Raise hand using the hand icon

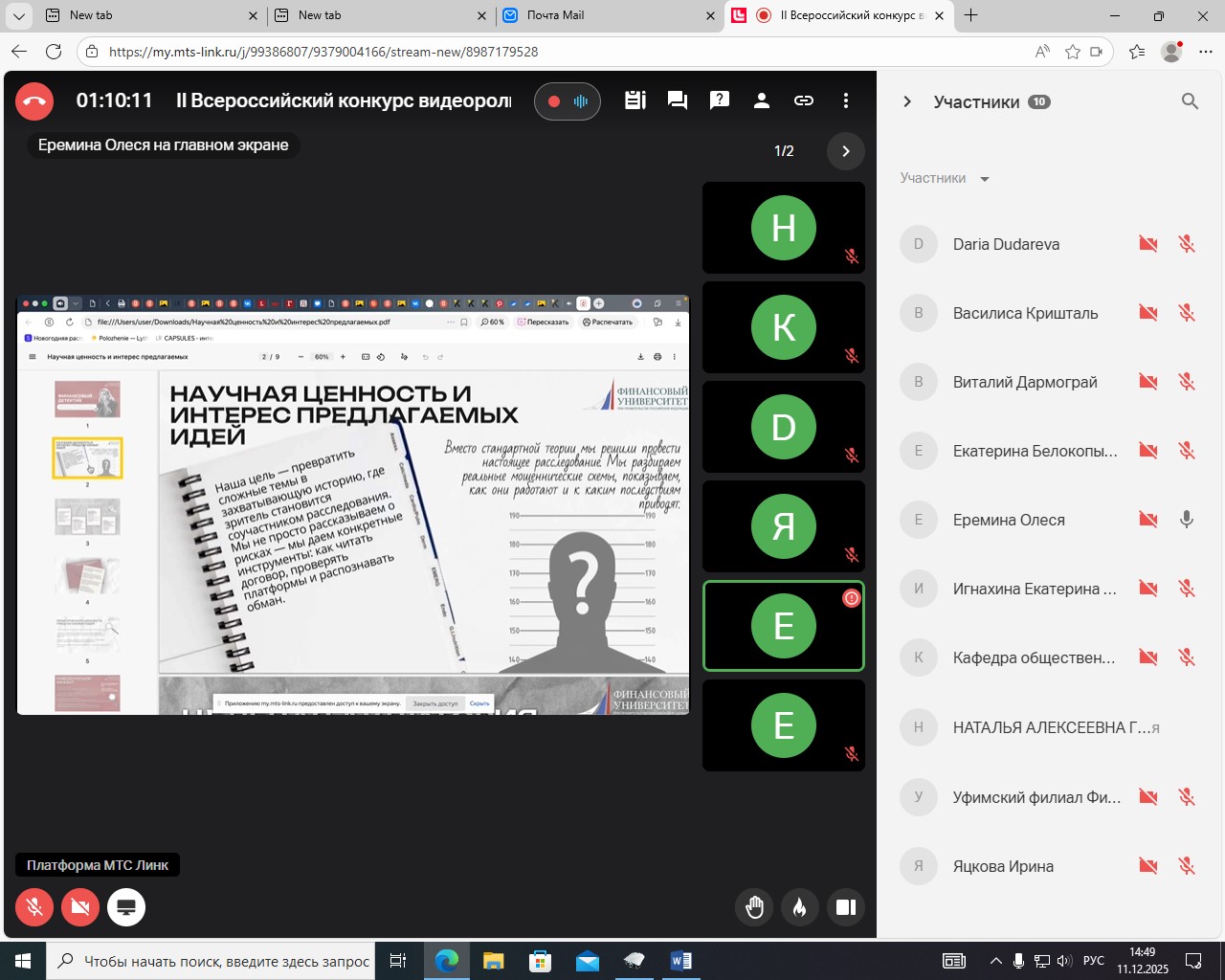tap(754, 907)
